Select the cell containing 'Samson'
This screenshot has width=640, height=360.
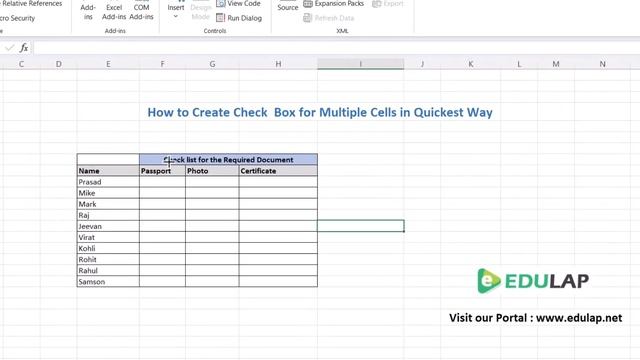tap(108, 281)
